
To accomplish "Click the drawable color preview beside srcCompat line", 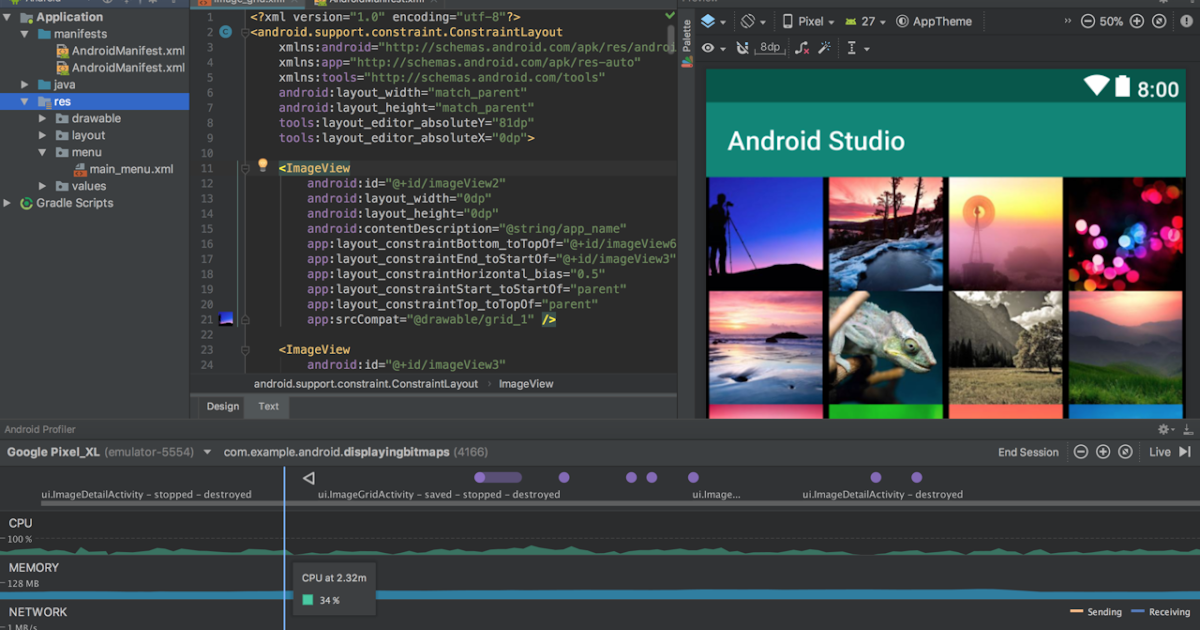I will (227, 320).
